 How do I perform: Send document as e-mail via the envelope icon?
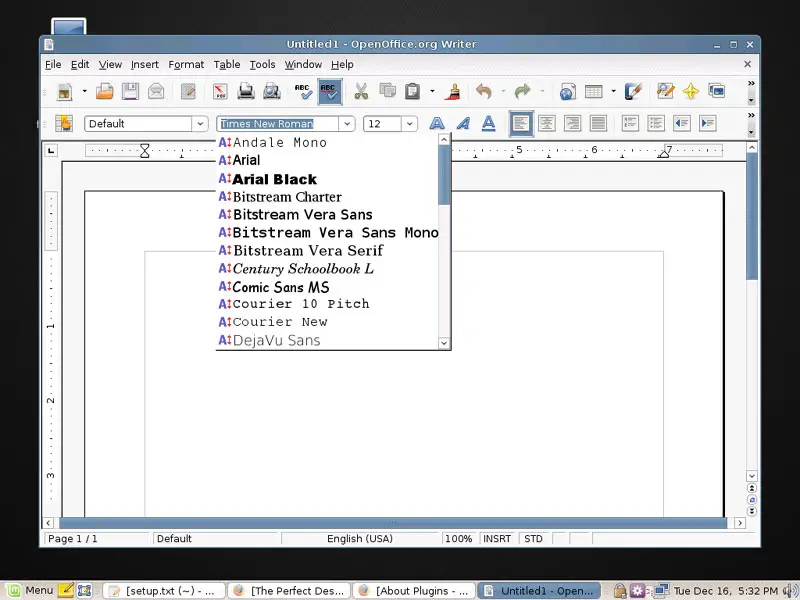(x=156, y=92)
